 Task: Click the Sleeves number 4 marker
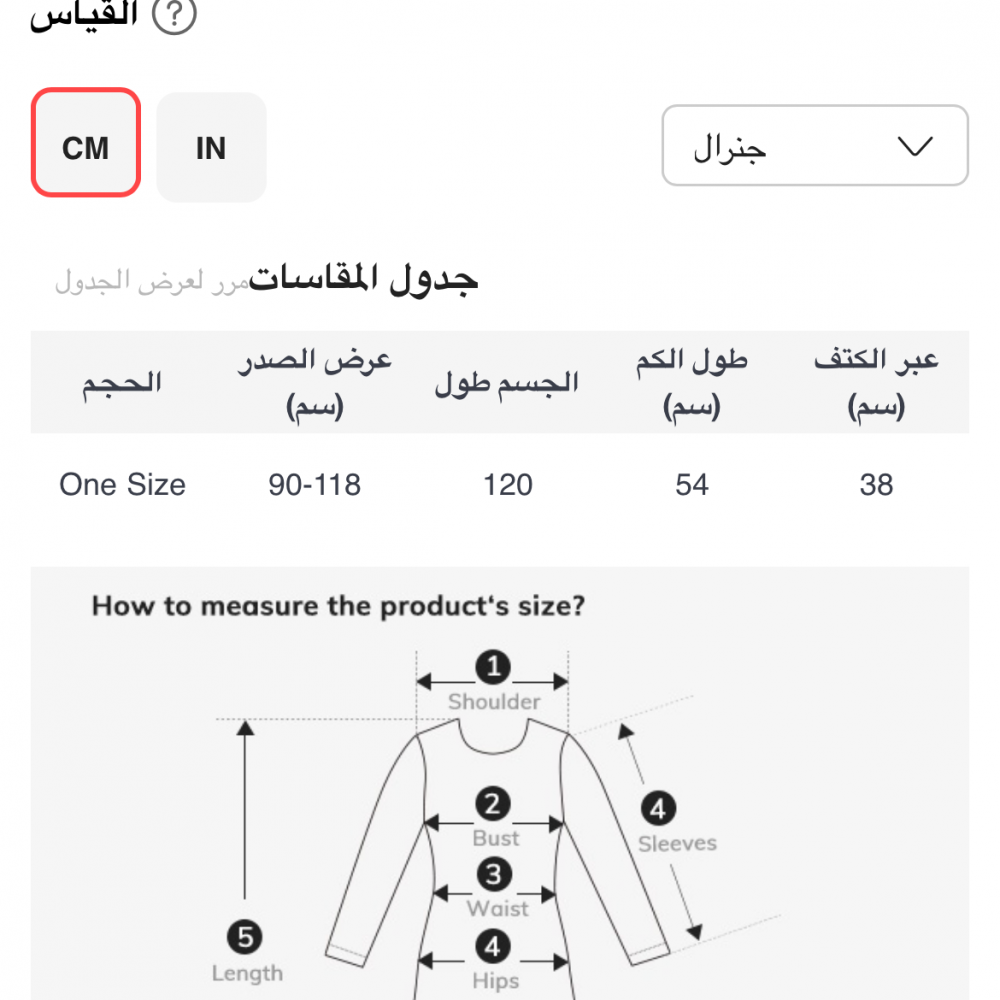click(658, 808)
